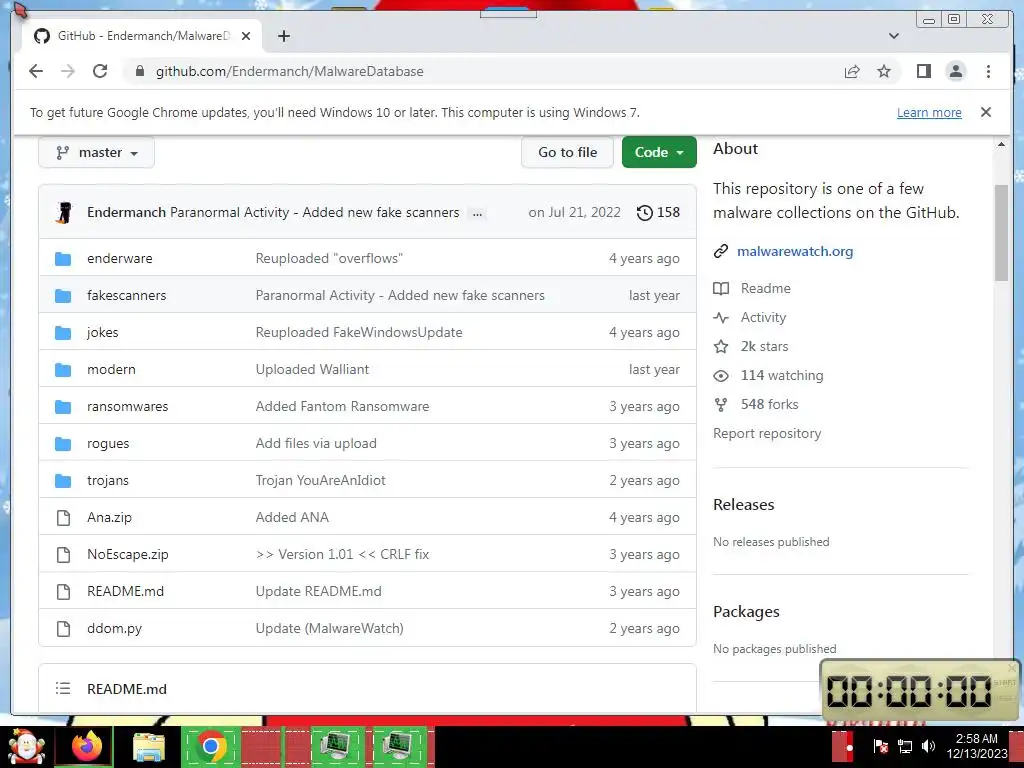Open the master branch dropdown
The width and height of the screenshot is (1024, 768).
tap(97, 152)
